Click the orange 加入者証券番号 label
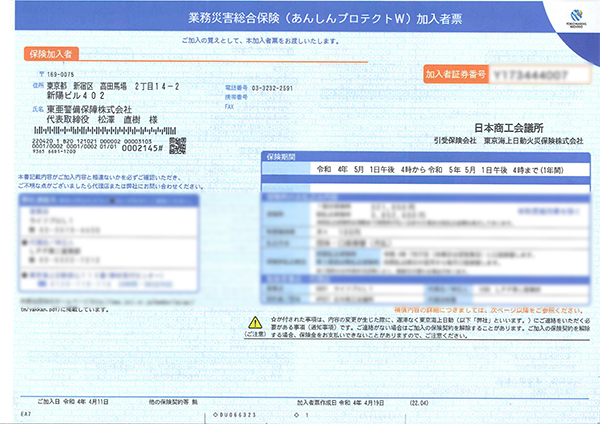 click(455, 74)
